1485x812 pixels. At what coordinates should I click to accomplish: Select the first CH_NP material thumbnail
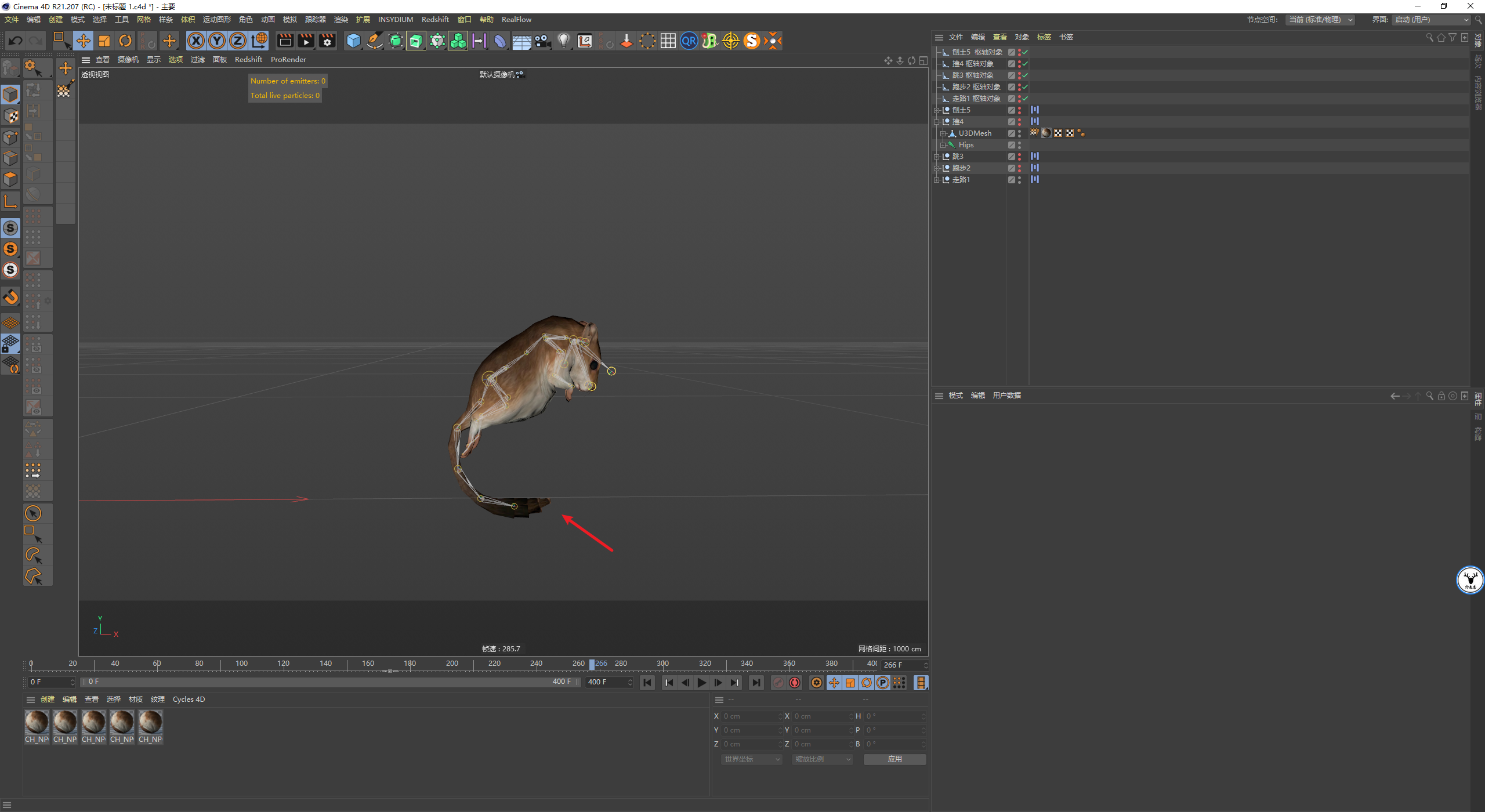[x=37, y=723]
